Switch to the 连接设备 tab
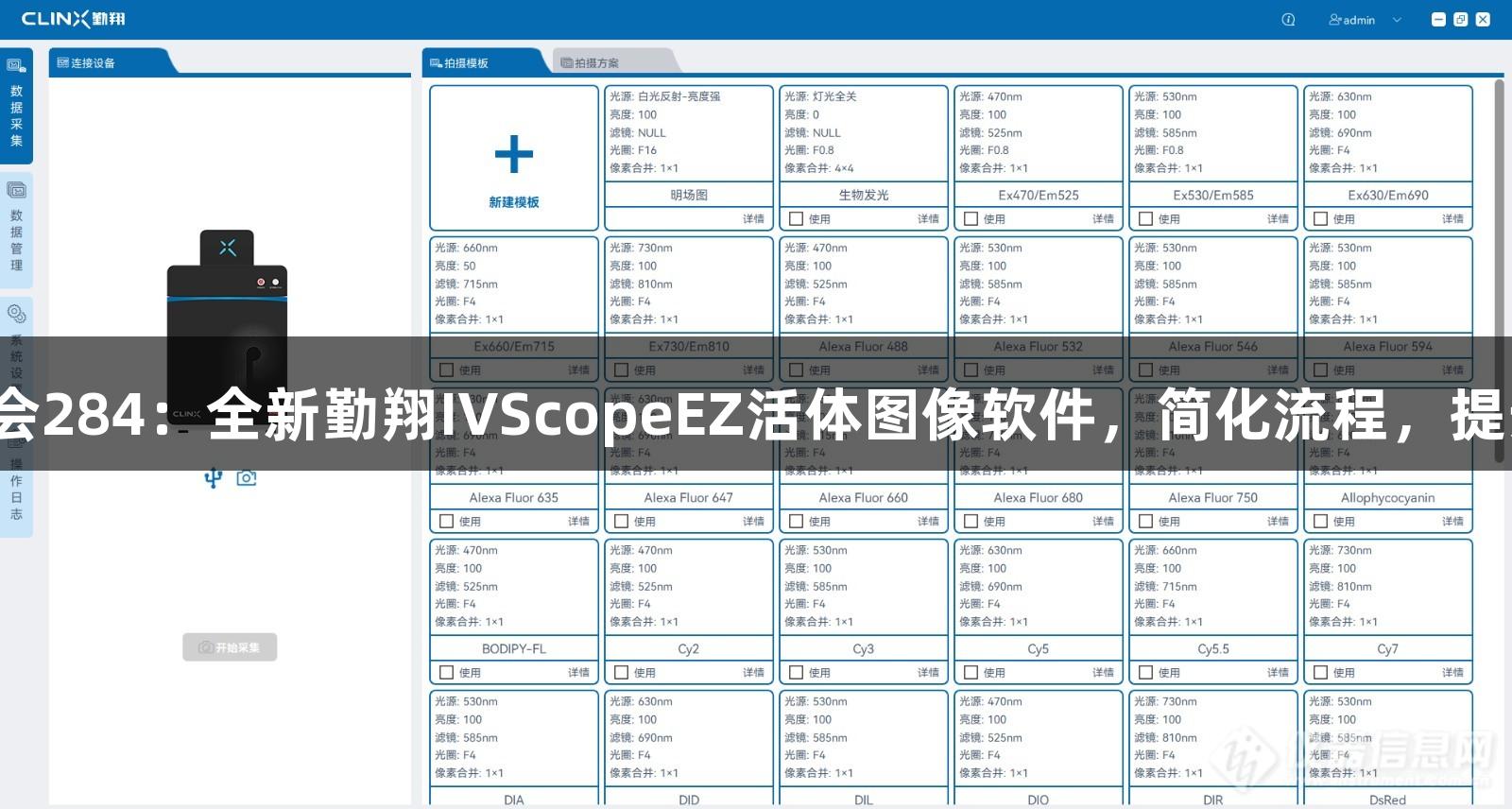Image resolution: width=1512 pixels, height=809 pixels. [x=87, y=63]
